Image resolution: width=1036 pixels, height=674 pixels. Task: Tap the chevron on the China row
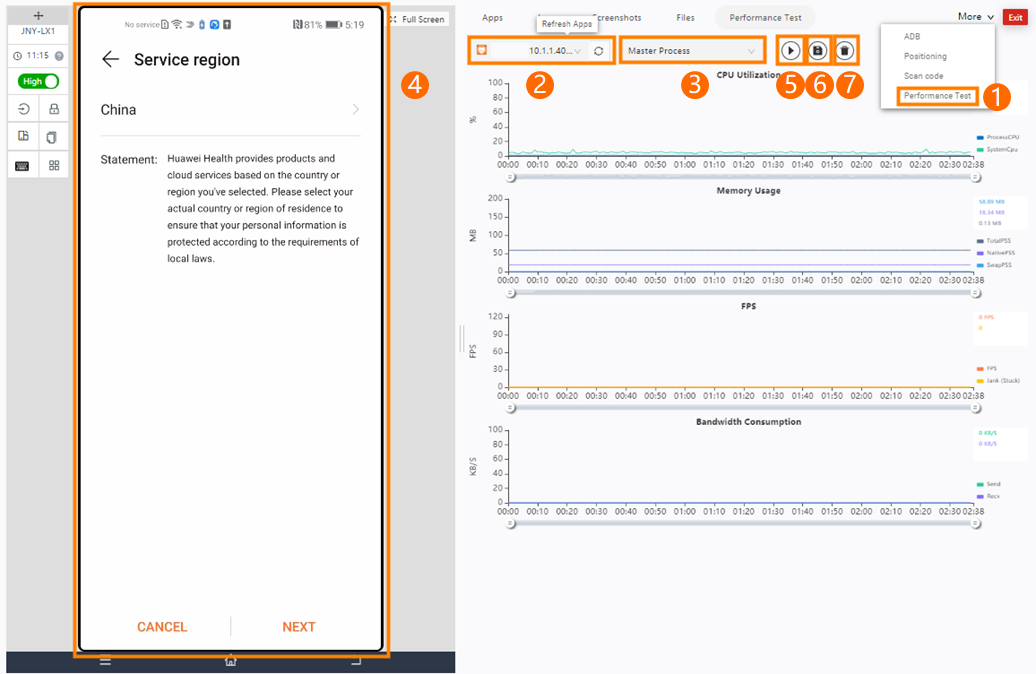coord(355,109)
